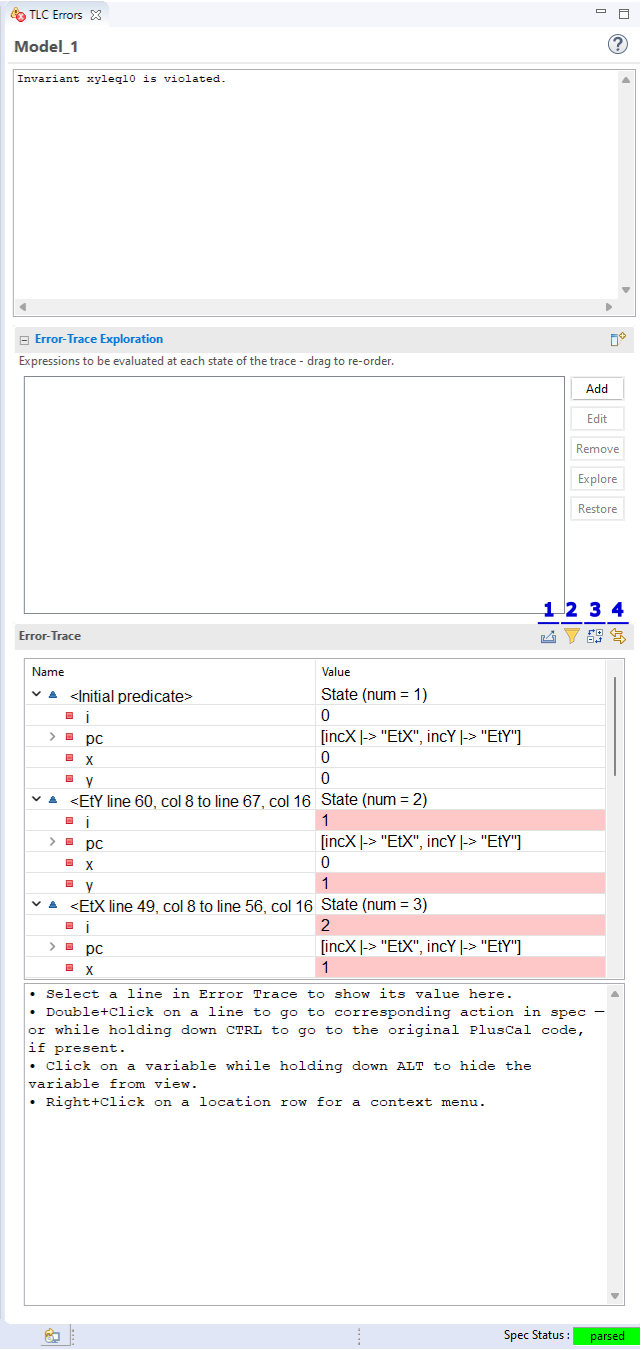The height and width of the screenshot is (1350, 641).
Task: Click the new exploration icon beside Error-Trace Exploration
Action: (x=618, y=339)
